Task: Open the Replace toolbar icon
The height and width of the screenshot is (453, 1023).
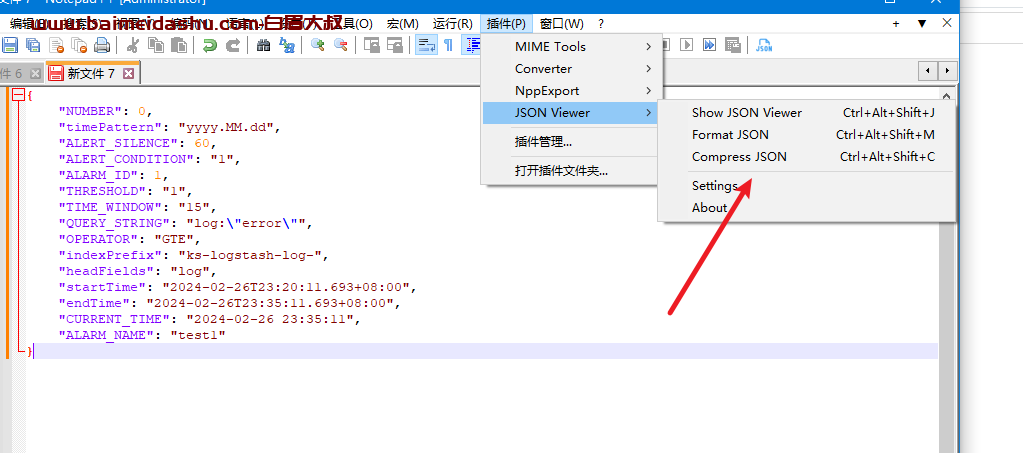Action: [286, 45]
